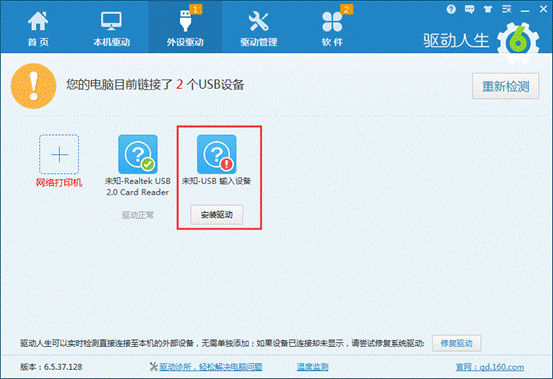Screen dimensions: 553x379
Task: Select the USB 输入设备 device icon
Action: click(217, 154)
